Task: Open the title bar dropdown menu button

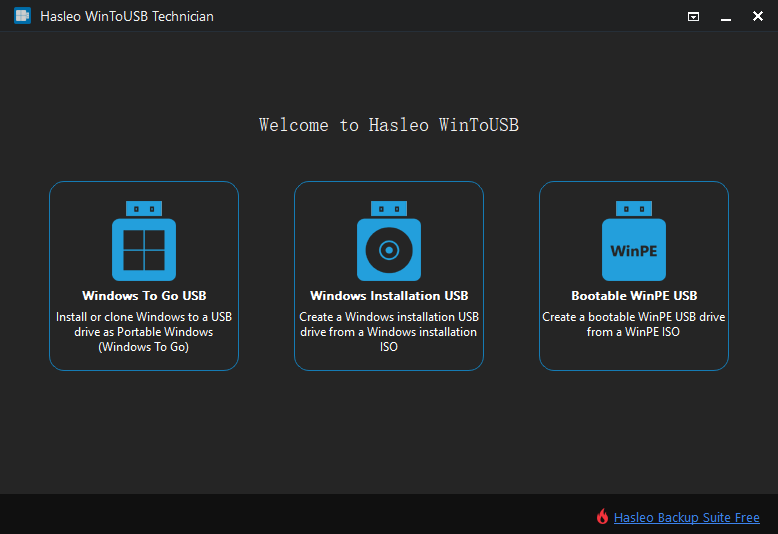Action: (693, 16)
